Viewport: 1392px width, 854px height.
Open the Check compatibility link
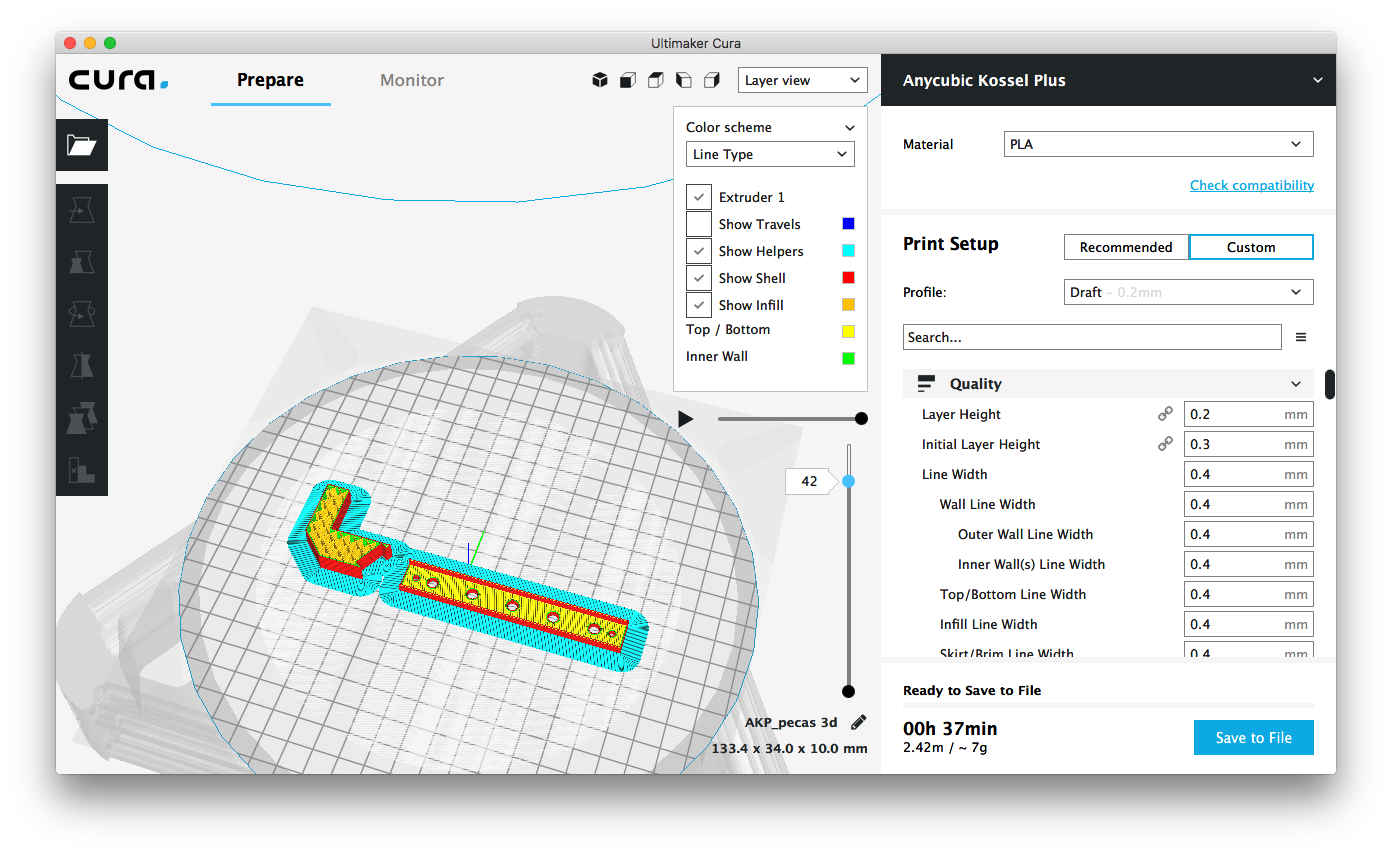pyautogui.click(x=1252, y=185)
